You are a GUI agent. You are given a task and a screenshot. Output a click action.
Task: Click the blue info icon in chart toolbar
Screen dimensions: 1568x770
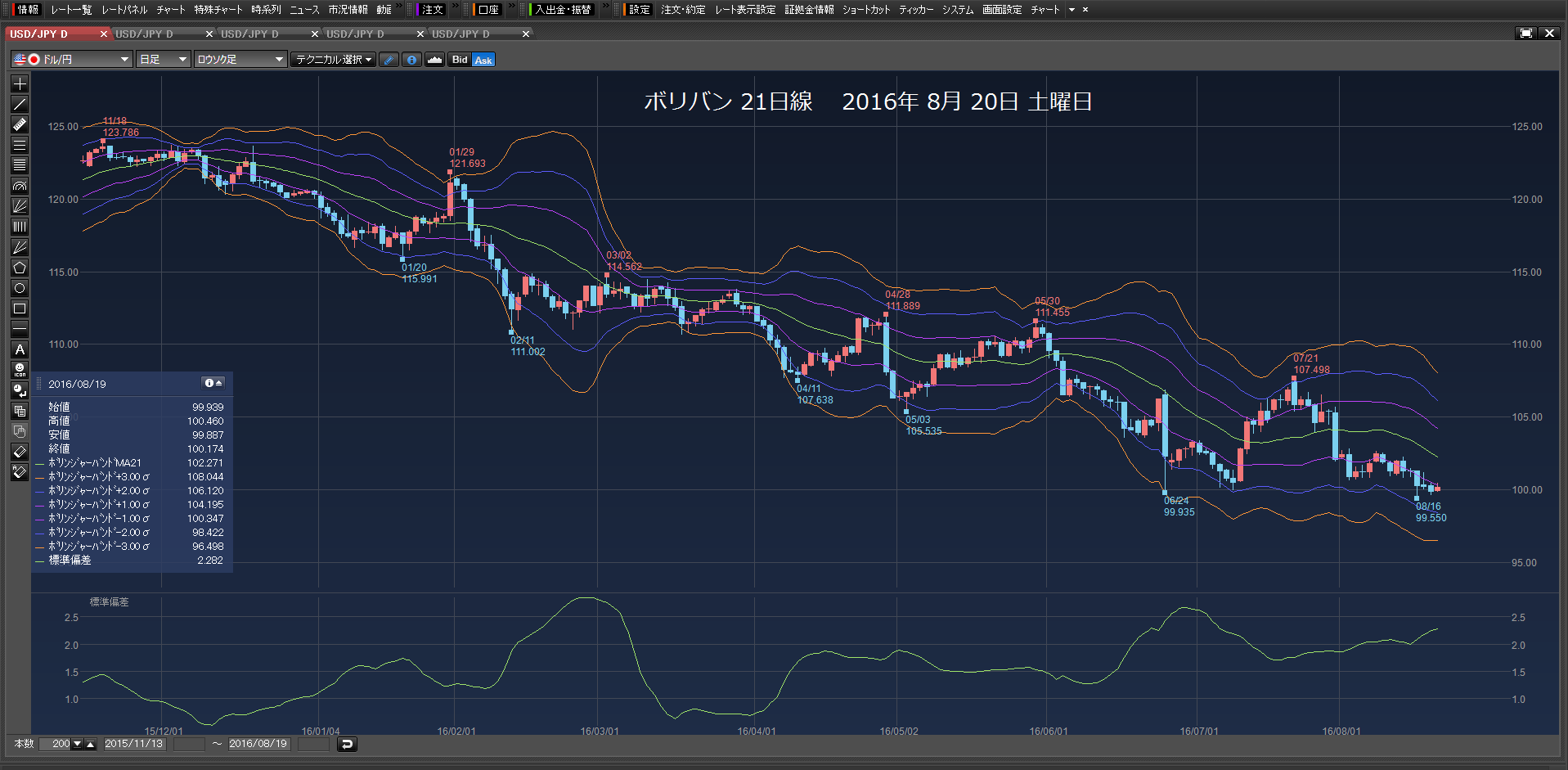pyautogui.click(x=411, y=60)
